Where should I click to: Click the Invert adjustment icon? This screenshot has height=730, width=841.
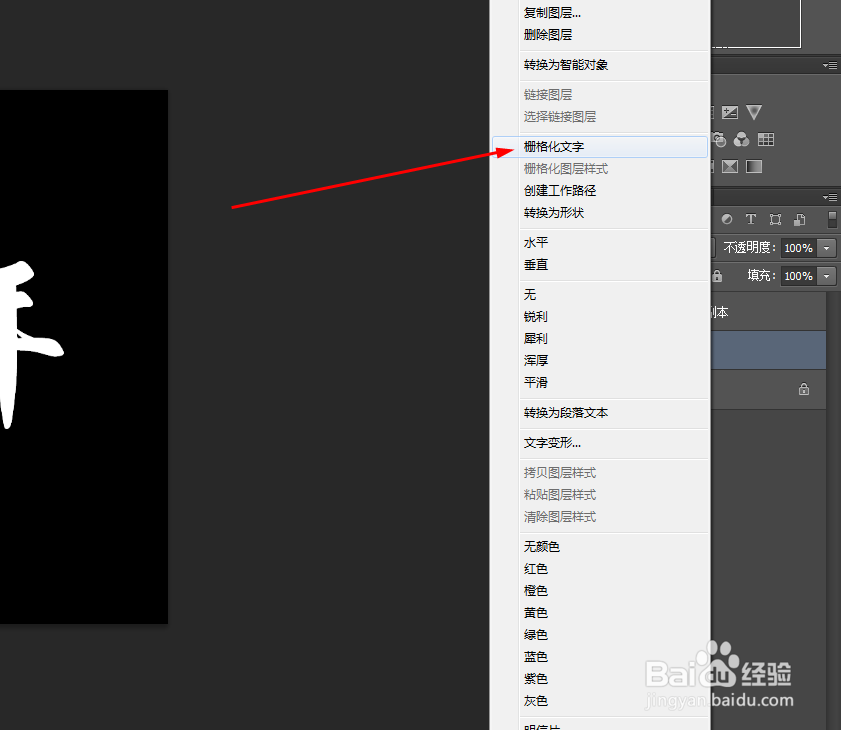[x=730, y=167]
